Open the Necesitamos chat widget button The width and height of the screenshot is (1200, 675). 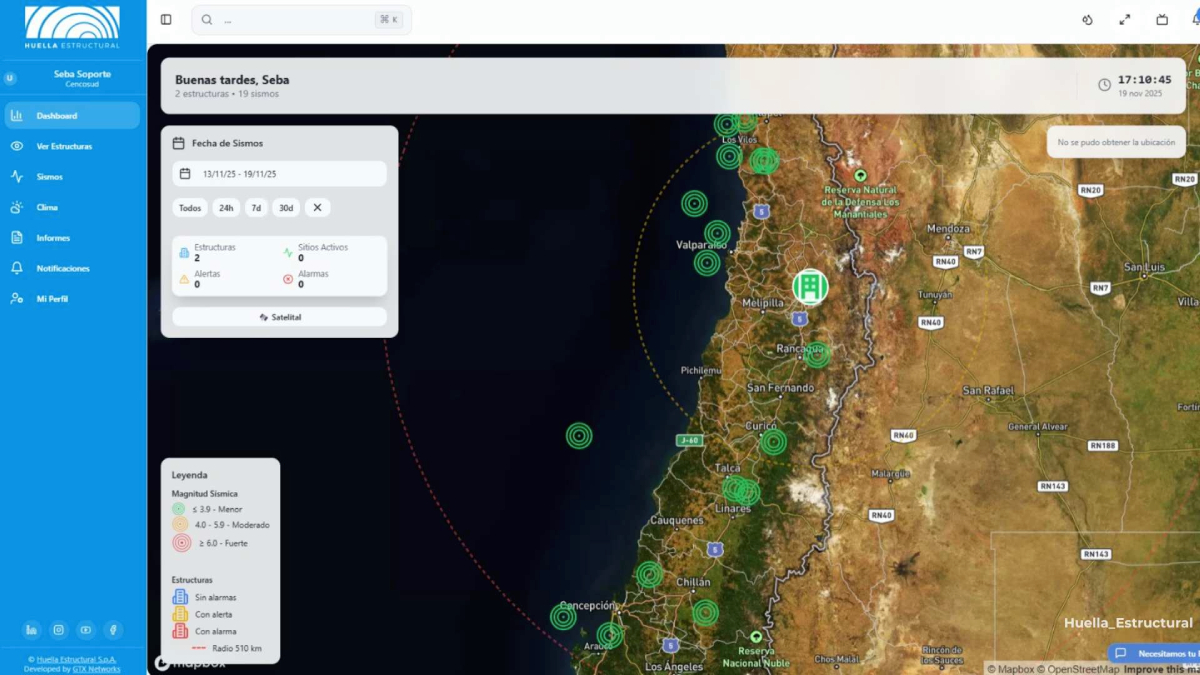pyautogui.click(x=1154, y=653)
